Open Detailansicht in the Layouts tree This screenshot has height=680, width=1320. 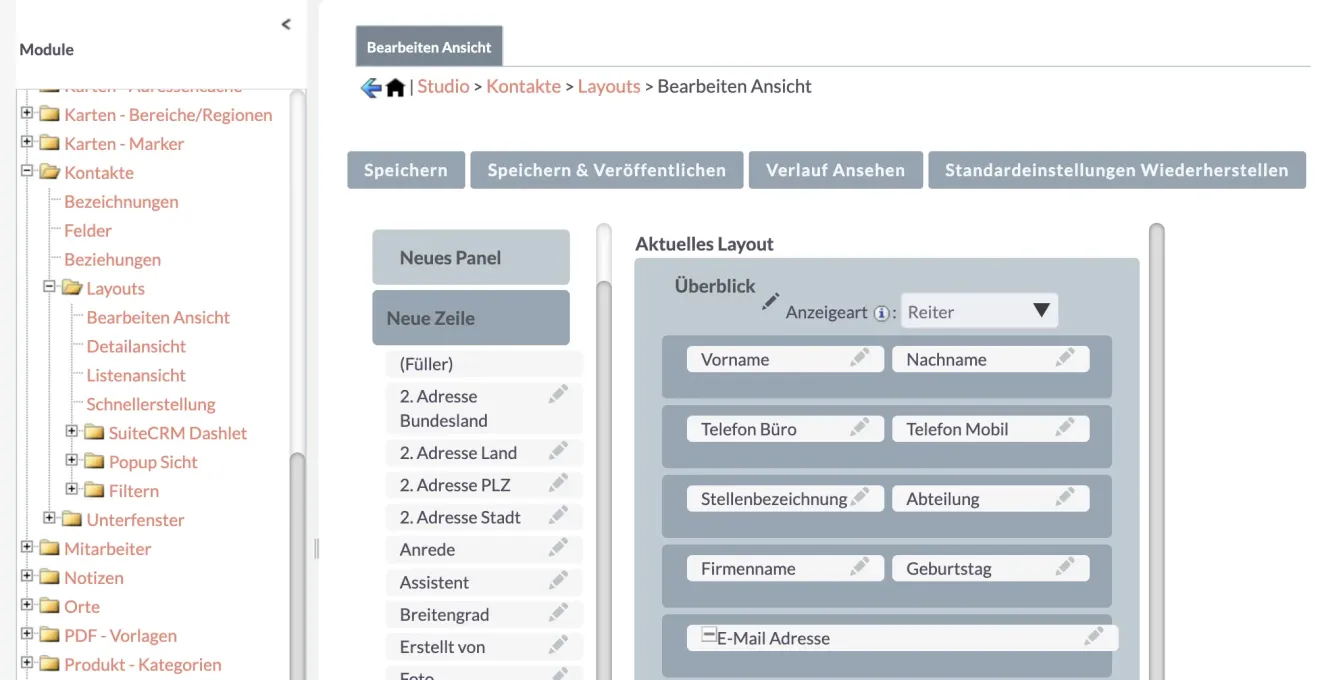[136, 346]
